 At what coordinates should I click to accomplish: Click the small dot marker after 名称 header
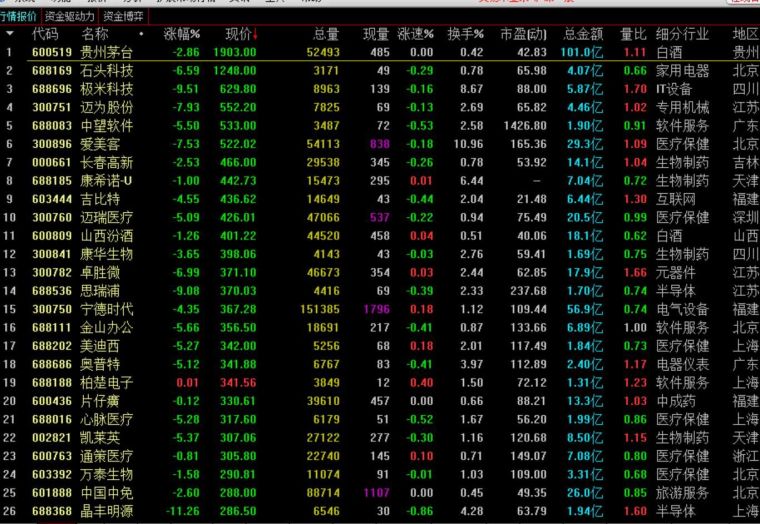[x=141, y=34]
